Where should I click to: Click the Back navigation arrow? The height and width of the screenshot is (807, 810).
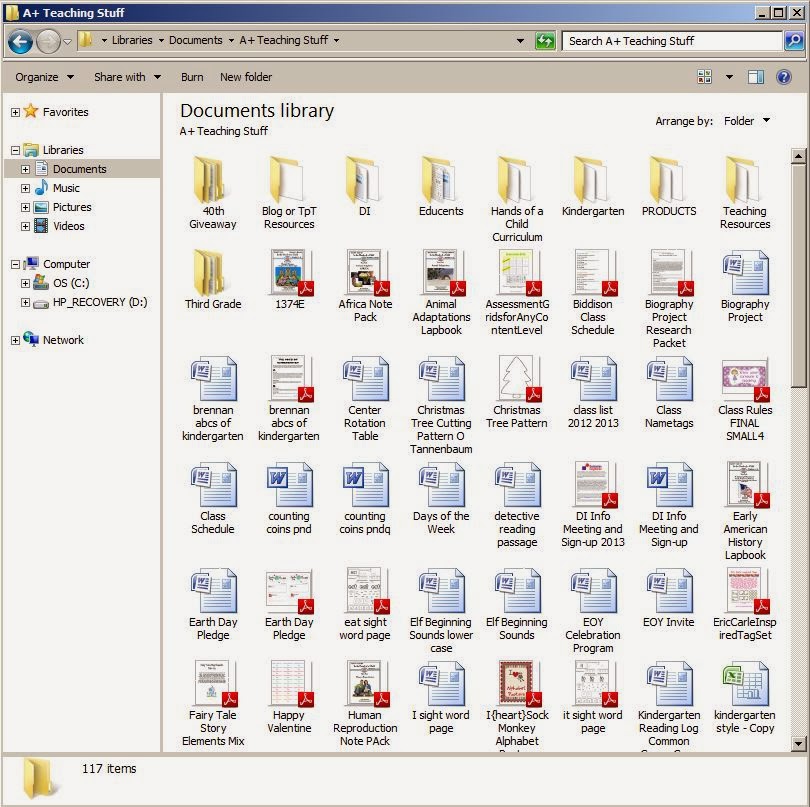point(21,42)
